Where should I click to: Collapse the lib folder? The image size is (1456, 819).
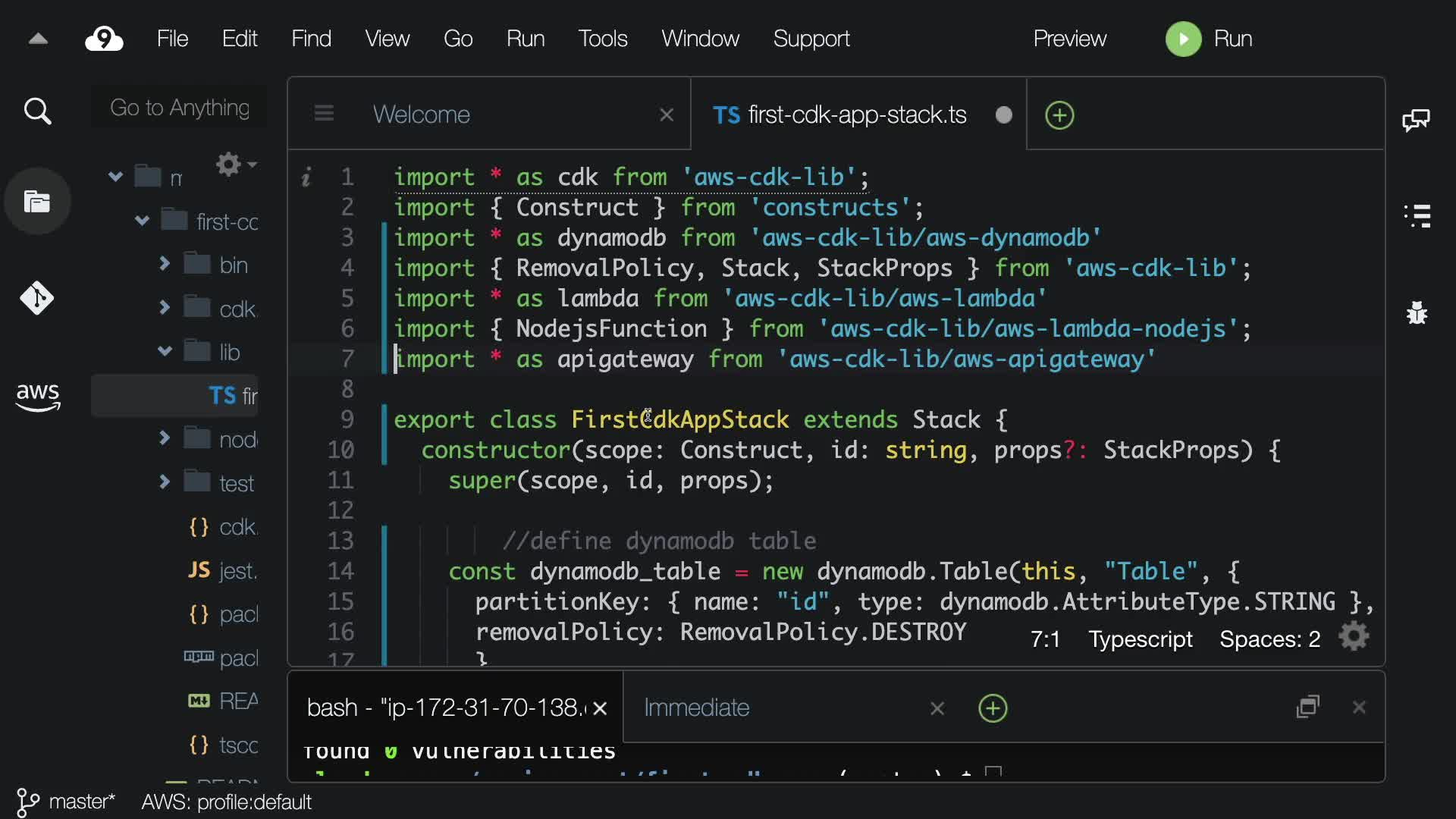(x=165, y=351)
